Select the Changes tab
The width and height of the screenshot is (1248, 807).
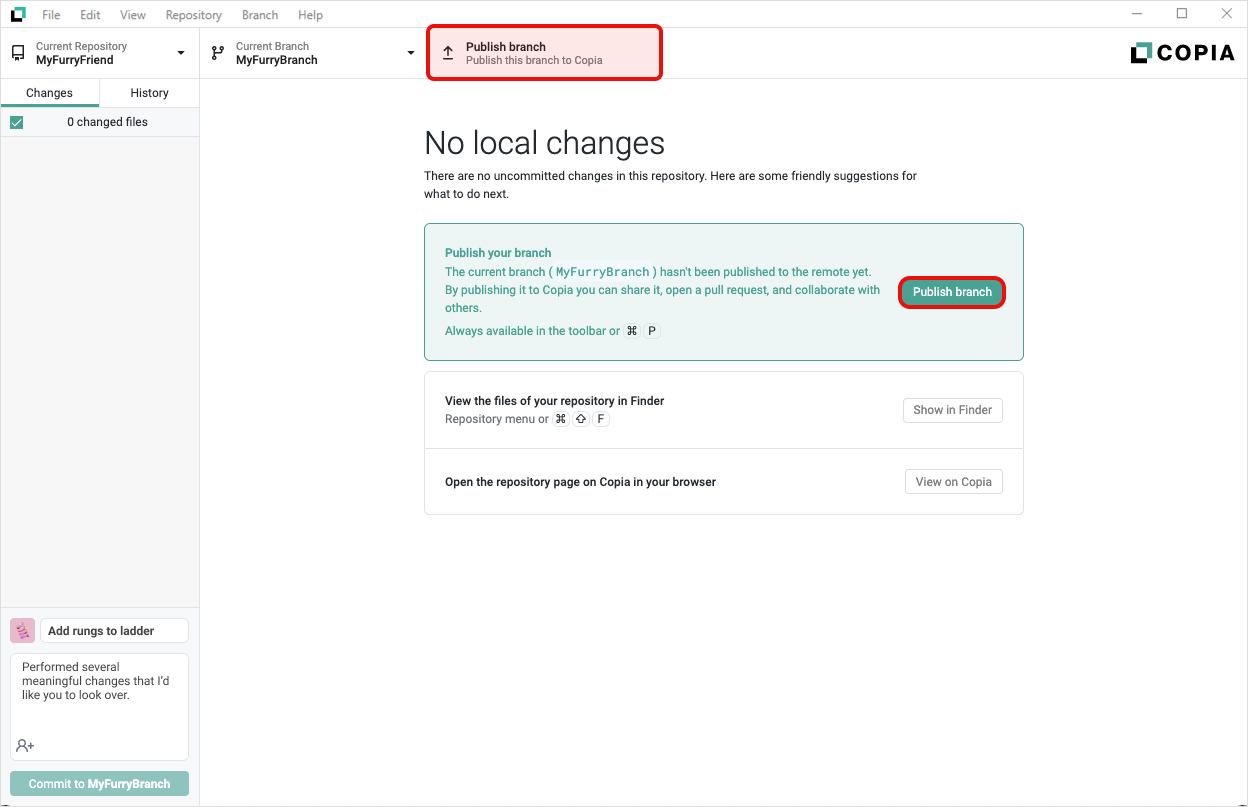(x=50, y=93)
